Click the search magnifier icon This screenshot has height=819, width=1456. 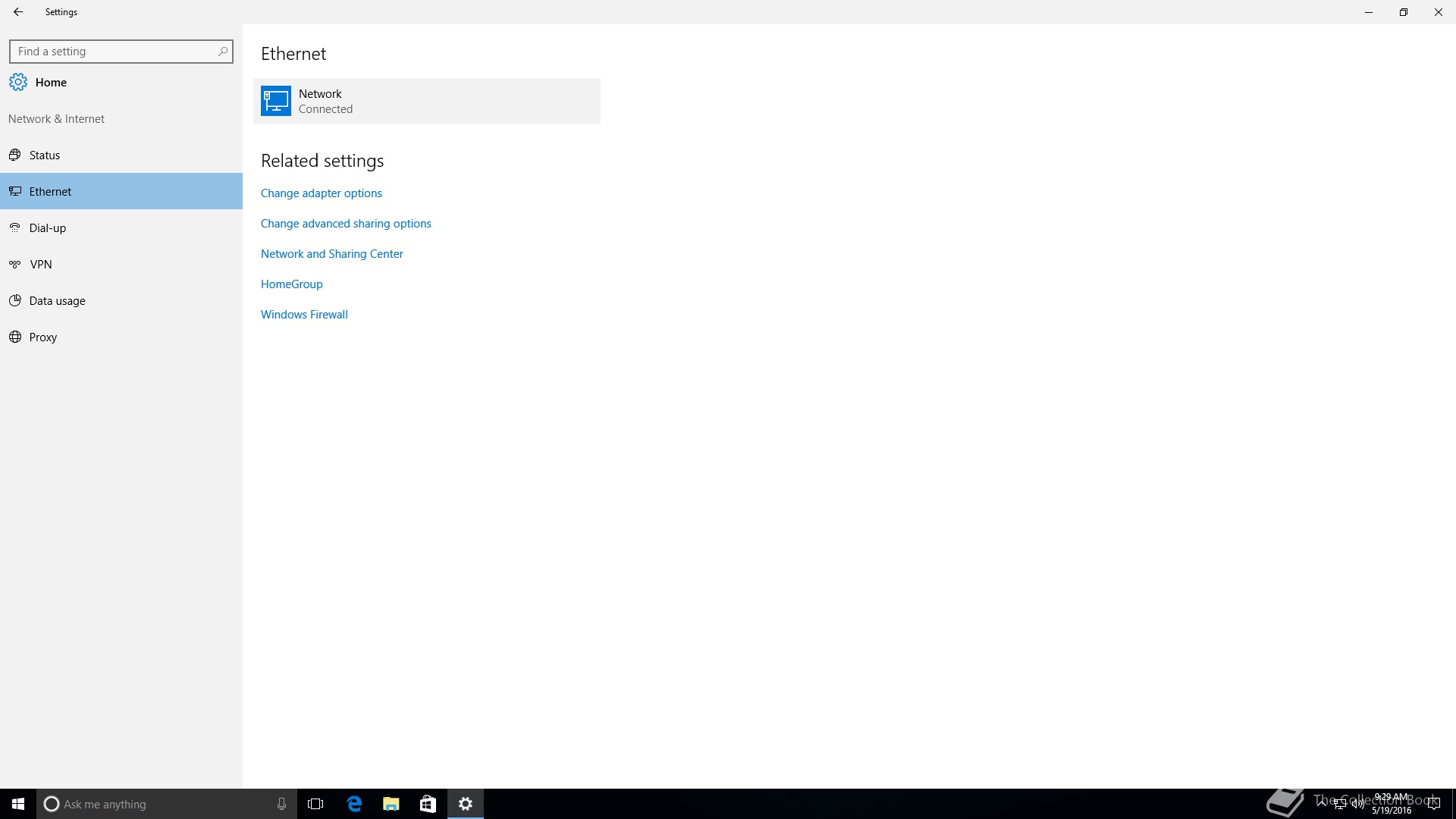pos(222,52)
